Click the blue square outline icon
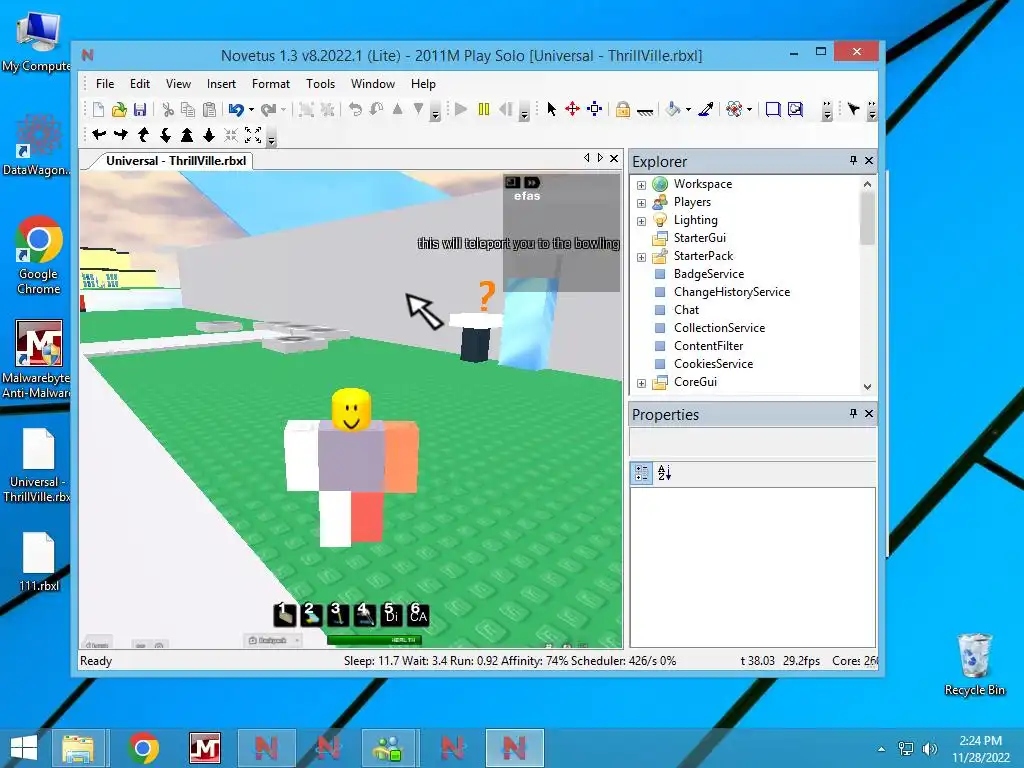Viewport: 1024px width, 768px height. click(773, 109)
